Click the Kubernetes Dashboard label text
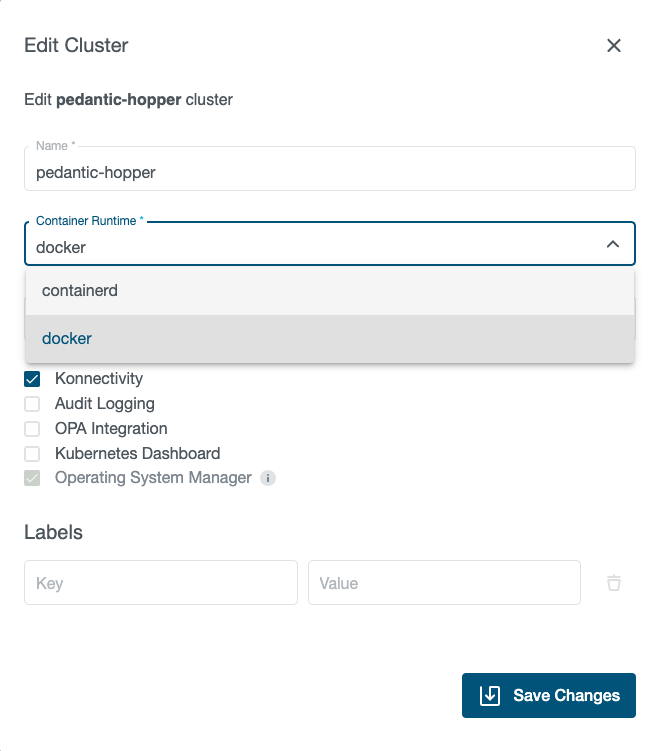Image resolution: width=658 pixels, height=751 pixels. (137, 454)
